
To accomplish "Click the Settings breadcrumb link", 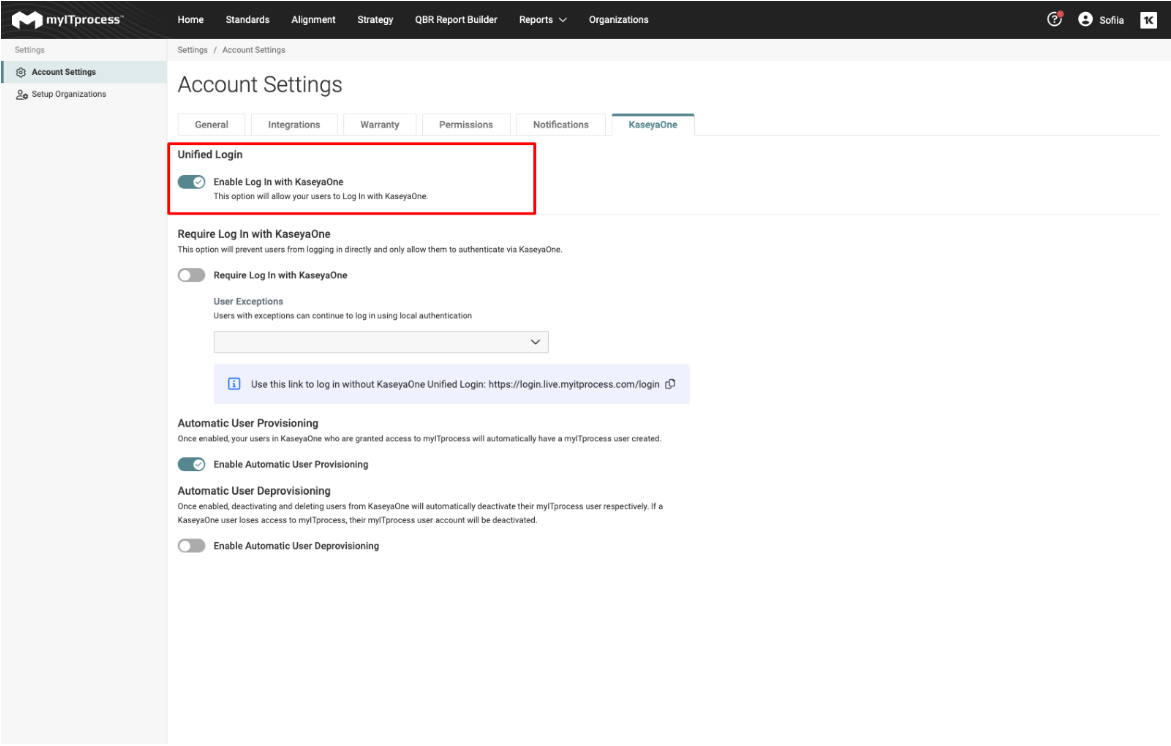I will (x=193, y=50).
